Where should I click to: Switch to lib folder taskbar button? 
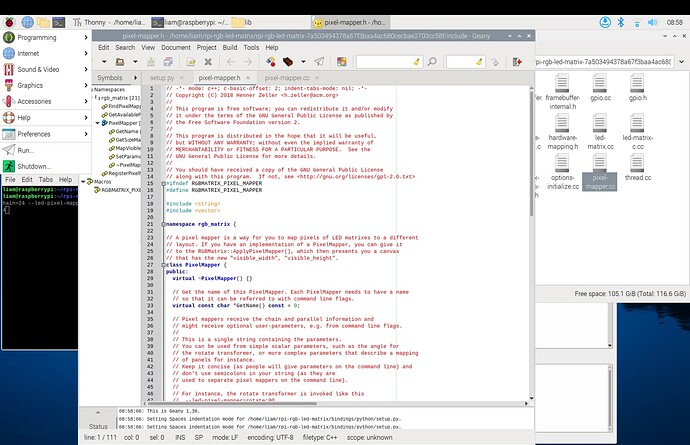[242, 22]
